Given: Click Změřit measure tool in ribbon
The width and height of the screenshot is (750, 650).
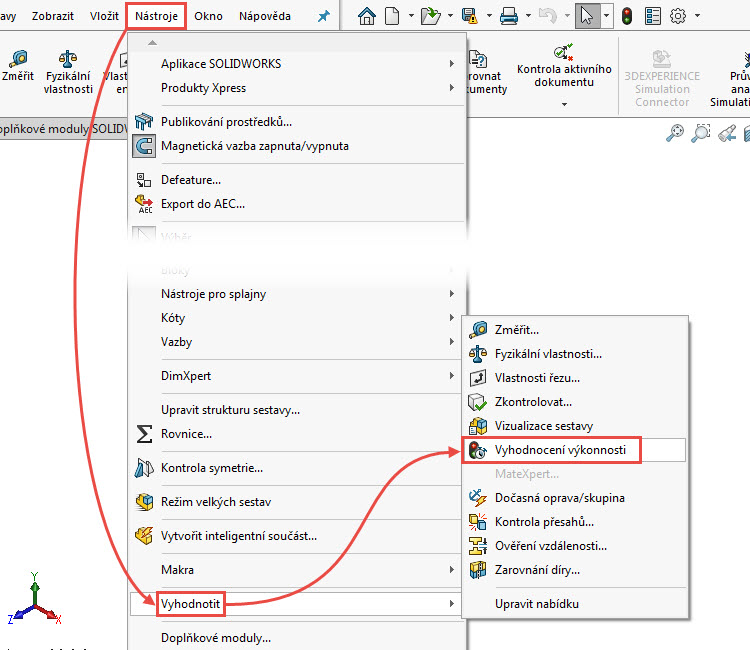Looking at the screenshot, I should [x=18, y=66].
